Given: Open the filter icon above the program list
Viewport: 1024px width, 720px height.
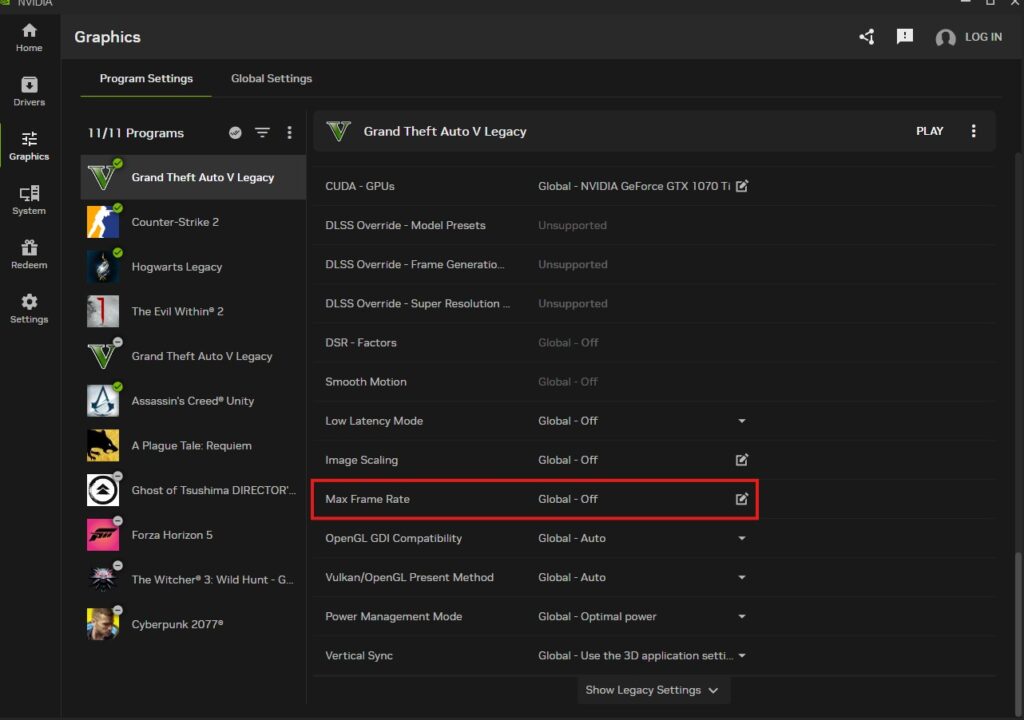Looking at the screenshot, I should coord(262,132).
